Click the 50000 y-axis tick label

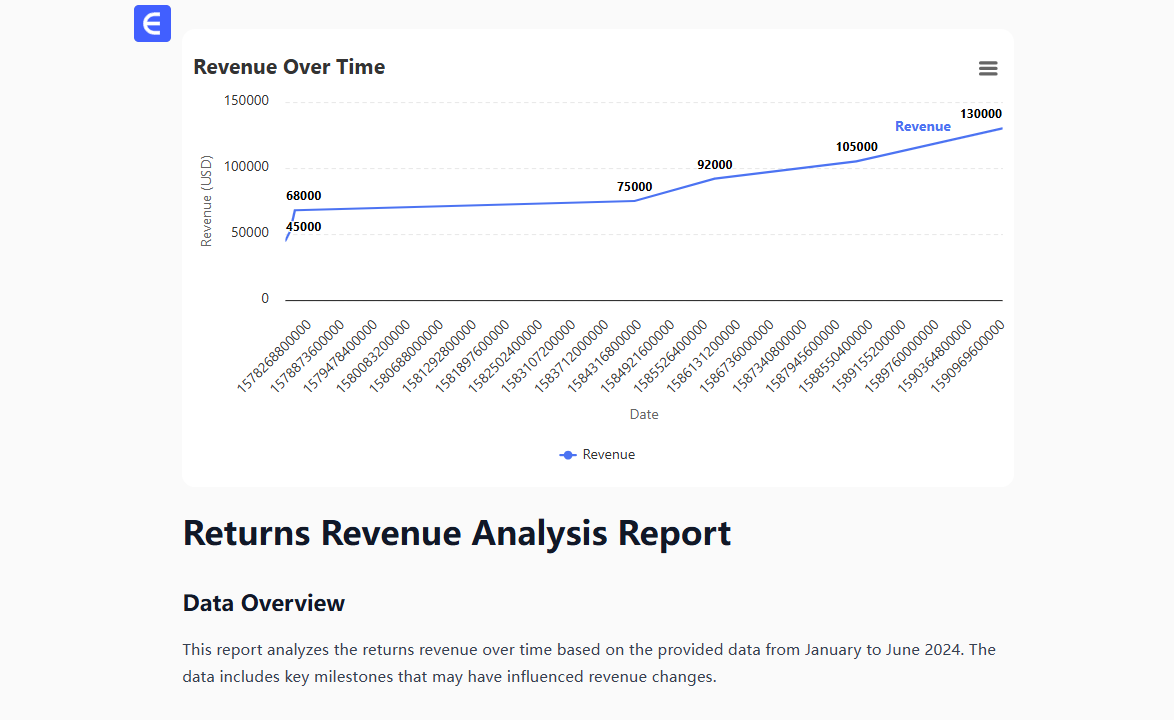tap(249, 233)
